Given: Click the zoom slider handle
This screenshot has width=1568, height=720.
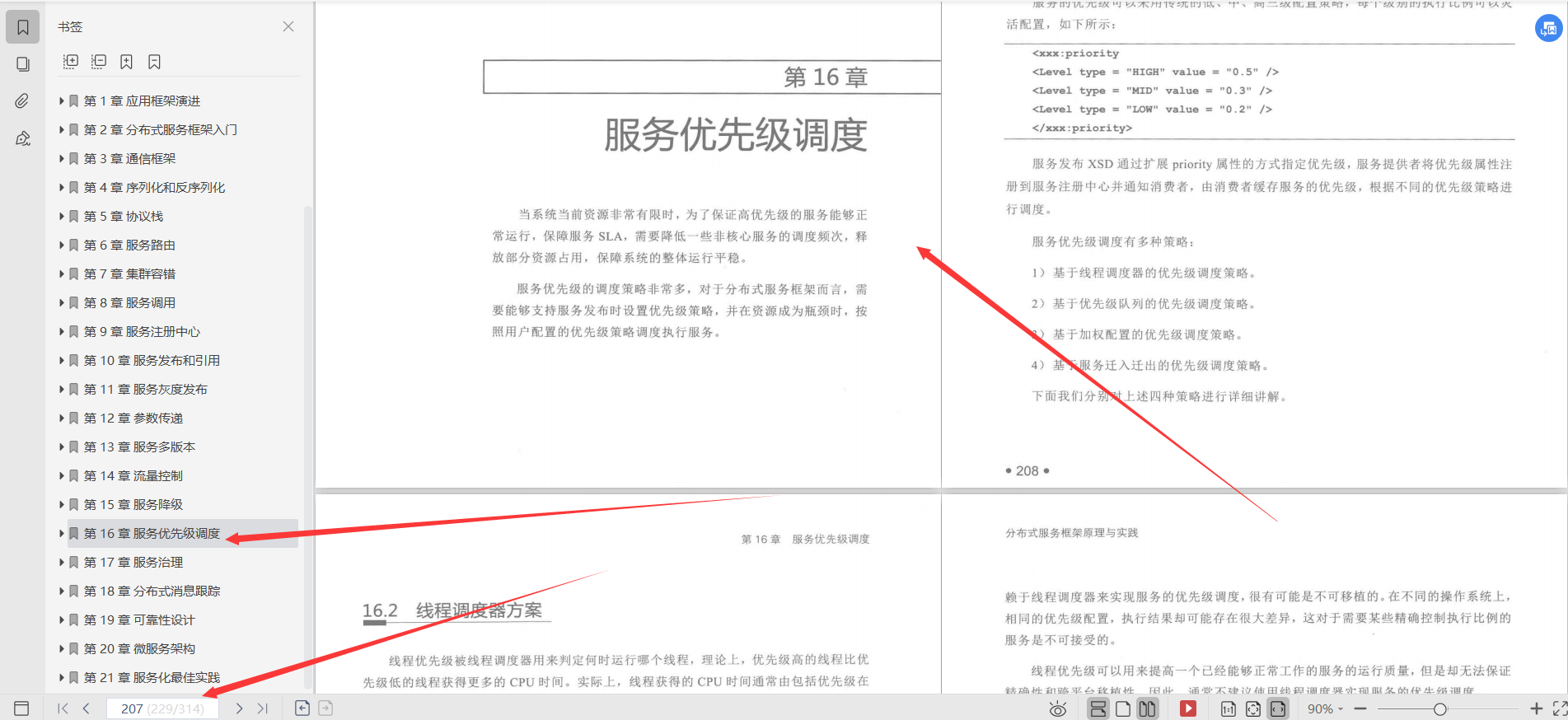Looking at the screenshot, I should pos(1439,708).
